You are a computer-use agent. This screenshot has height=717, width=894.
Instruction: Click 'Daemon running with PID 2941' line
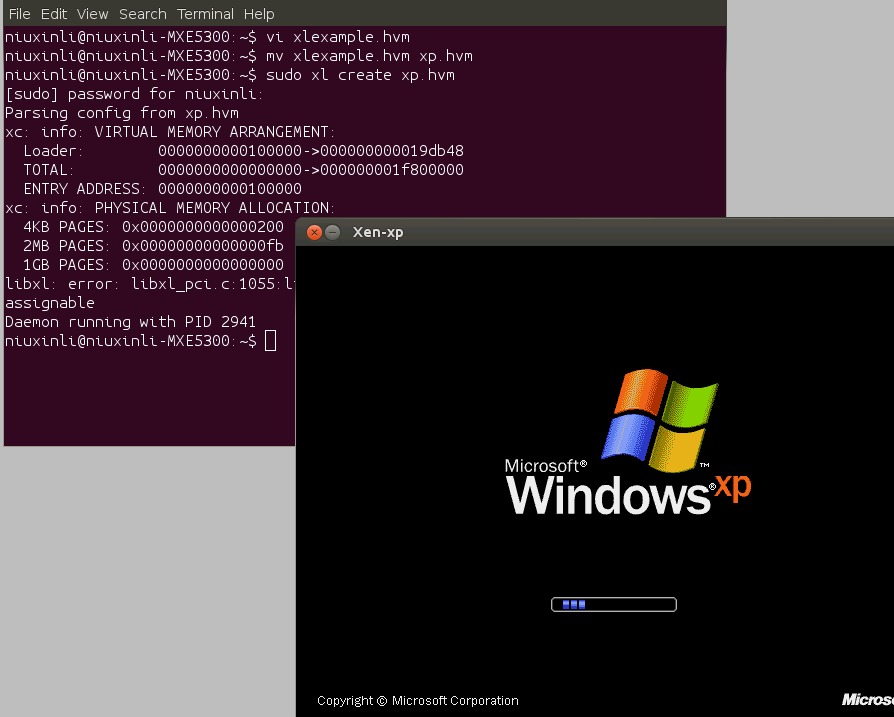(130, 322)
